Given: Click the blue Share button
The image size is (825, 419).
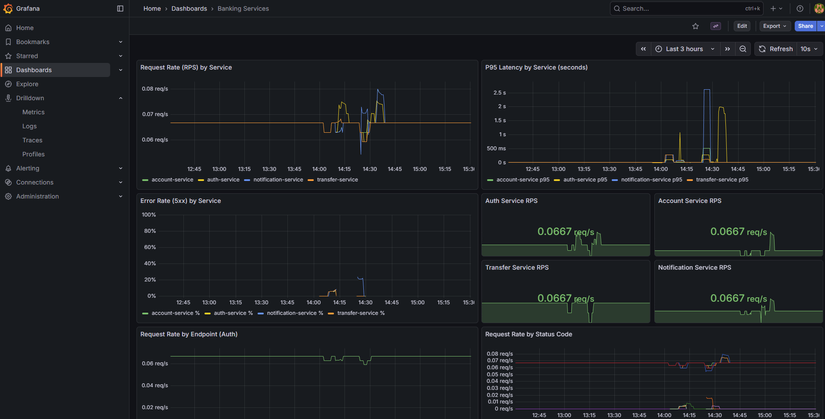Looking at the screenshot, I should pyautogui.click(x=804, y=26).
